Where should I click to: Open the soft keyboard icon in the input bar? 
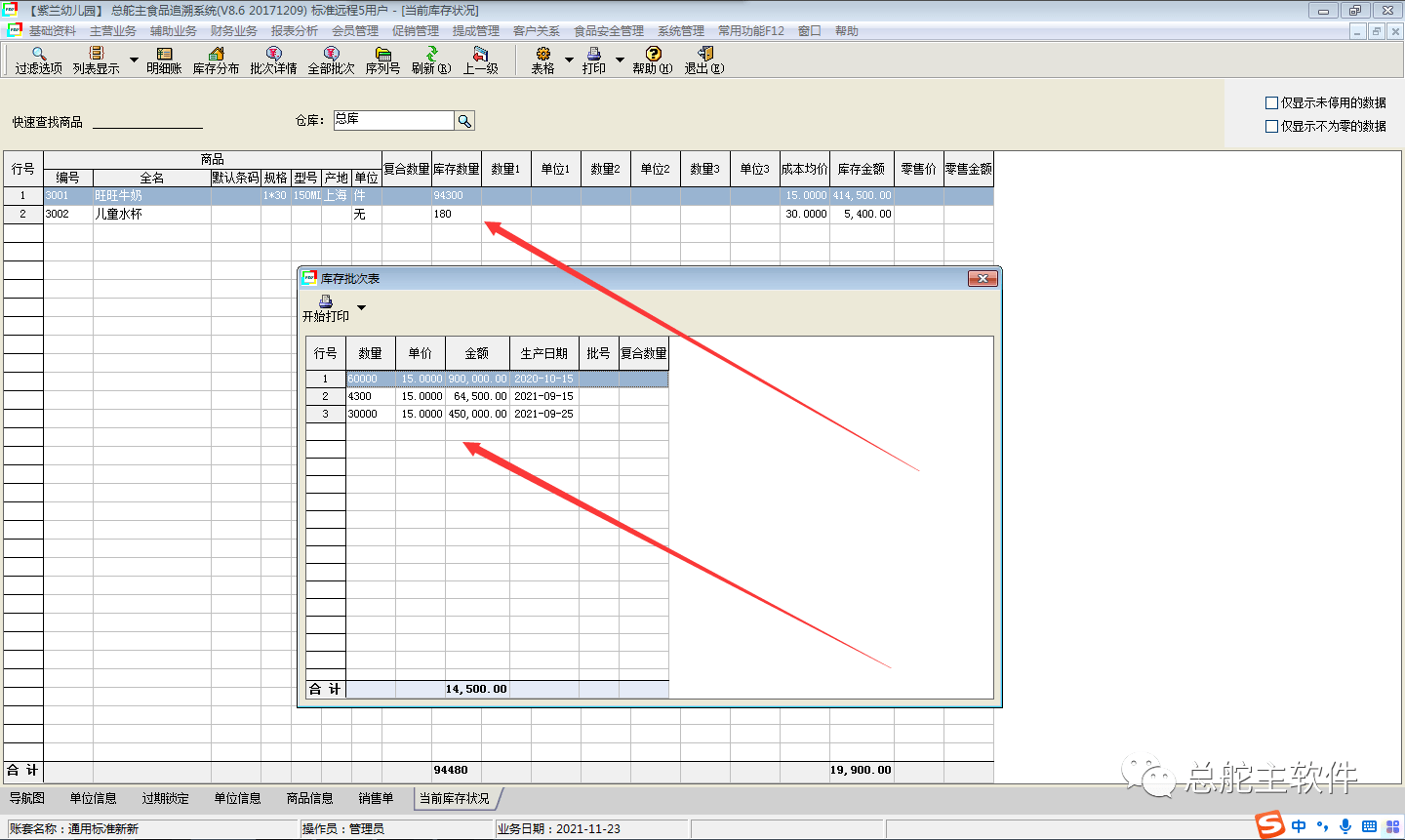click(x=1369, y=826)
